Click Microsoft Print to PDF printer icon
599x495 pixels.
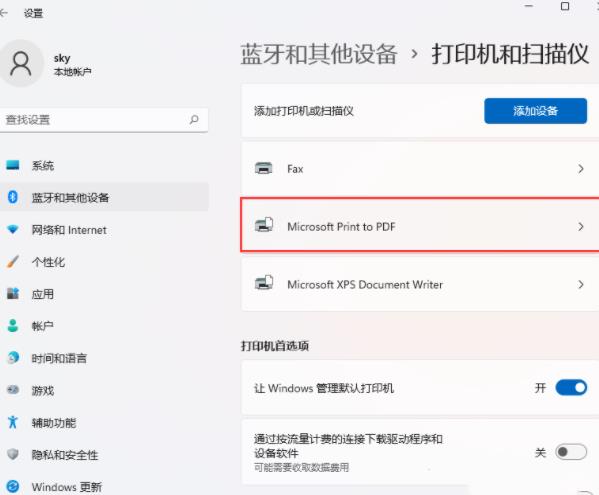coord(264,225)
